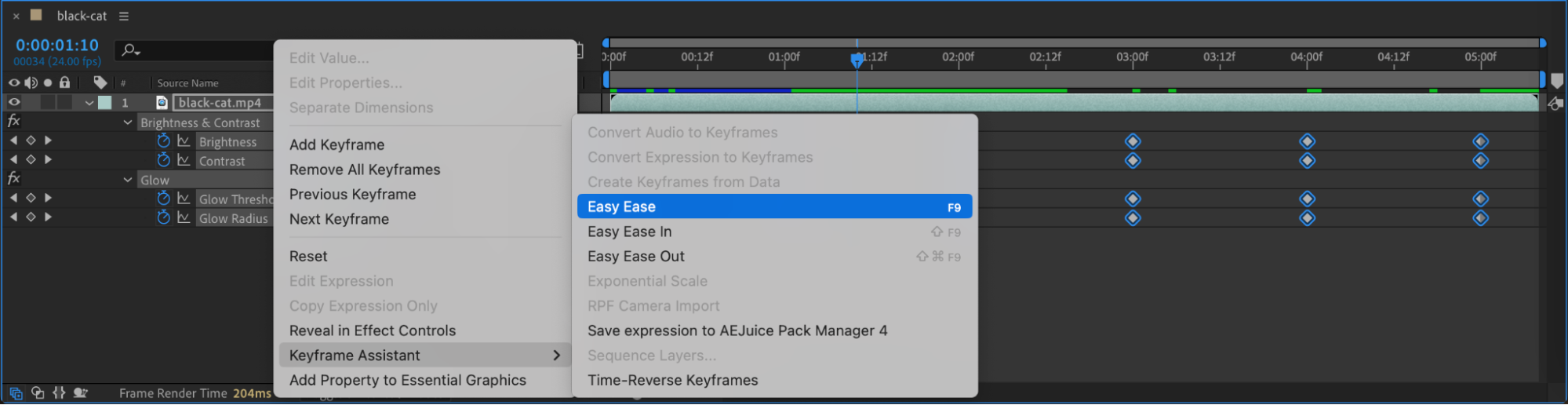This screenshot has height=405, width=1568.
Task: Toggle the Brightness stopwatch icon
Action: [163, 140]
